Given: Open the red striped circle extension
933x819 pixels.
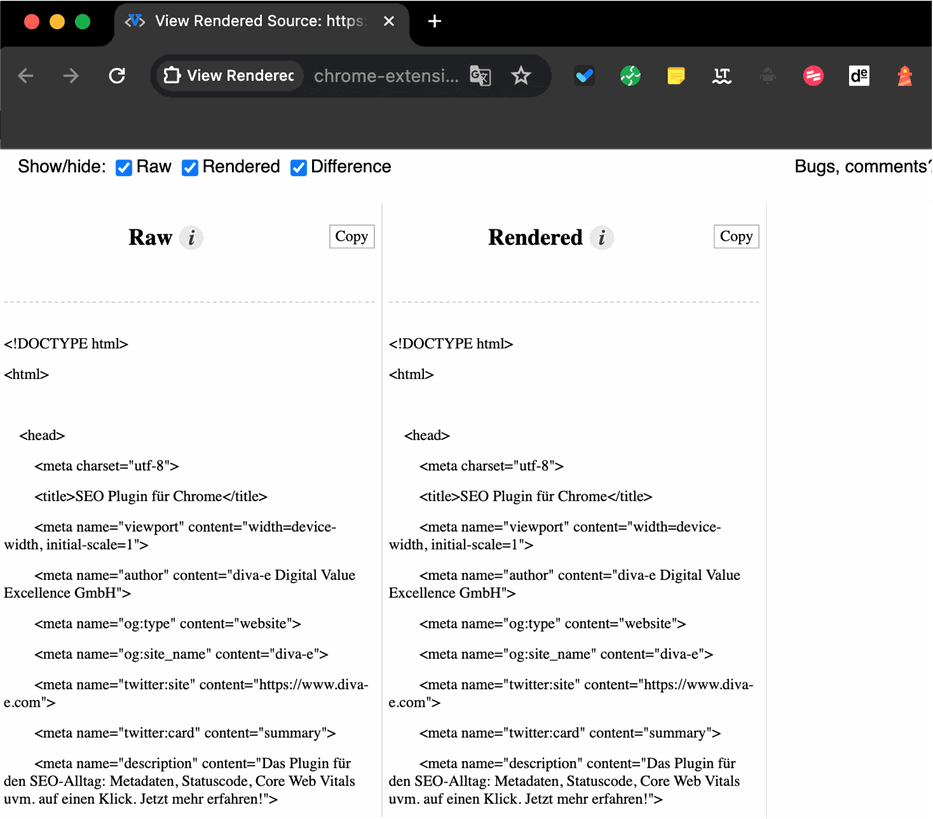Looking at the screenshot, I should (x=813, y=76).
